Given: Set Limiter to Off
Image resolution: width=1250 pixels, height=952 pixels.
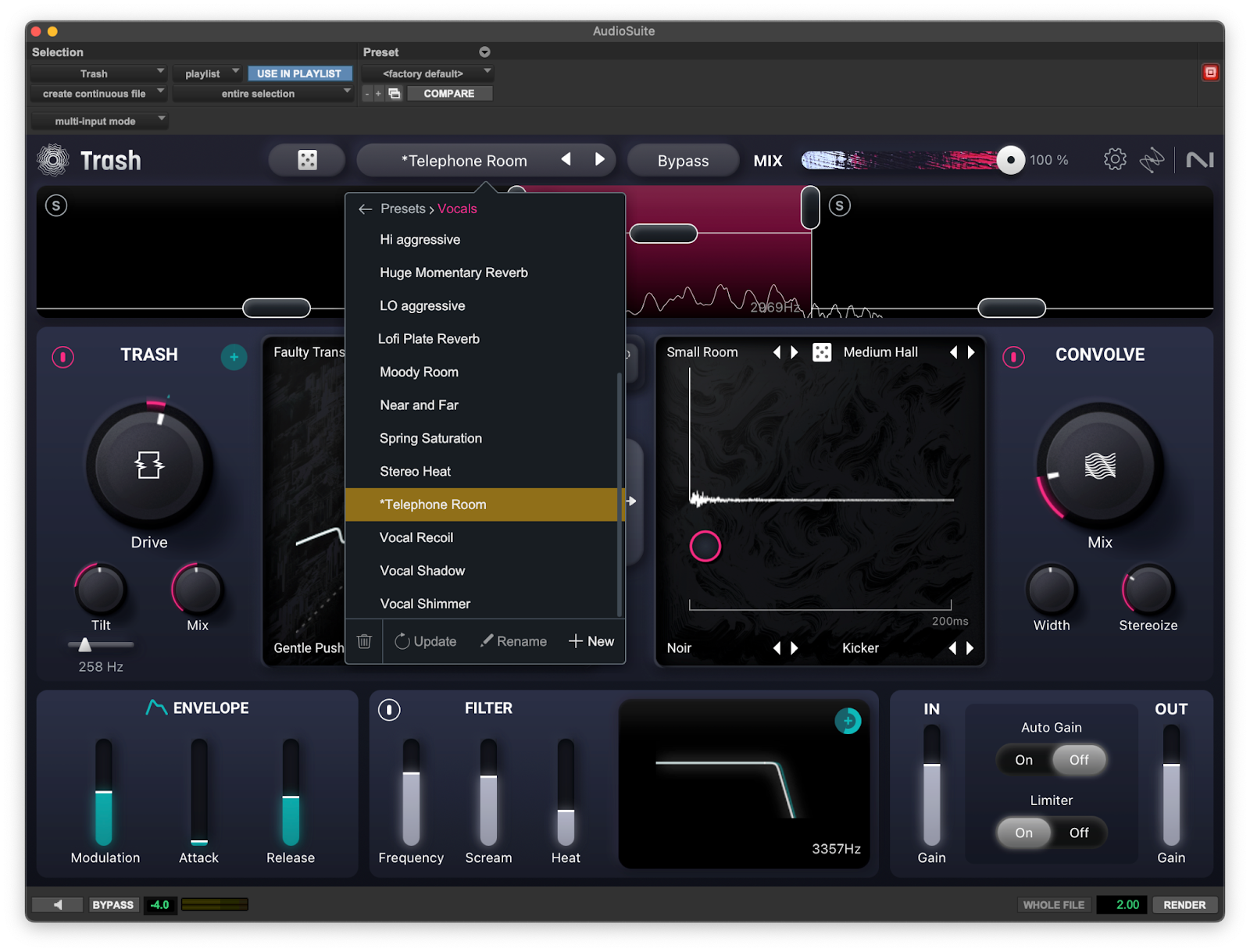Looking at the screenshot, I should coord(1079,833).
